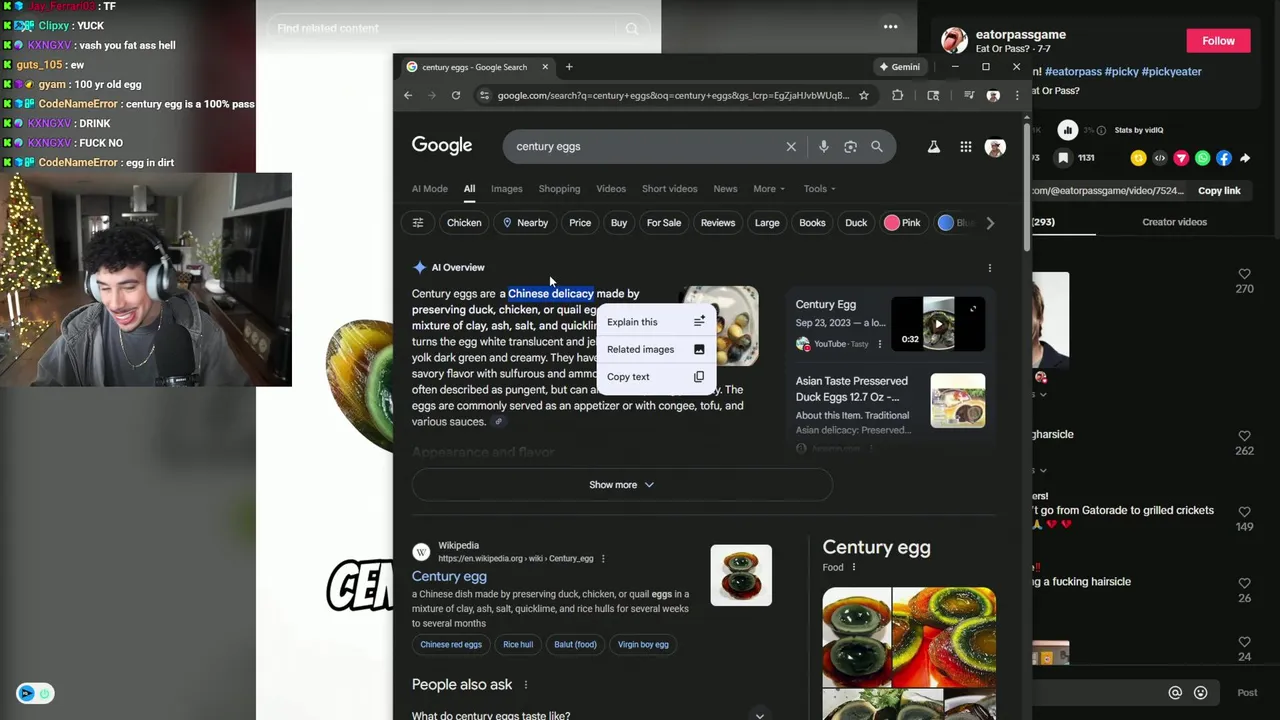Open the Google apps grid
The image size is (1280, 720).
tap(966, 147)
